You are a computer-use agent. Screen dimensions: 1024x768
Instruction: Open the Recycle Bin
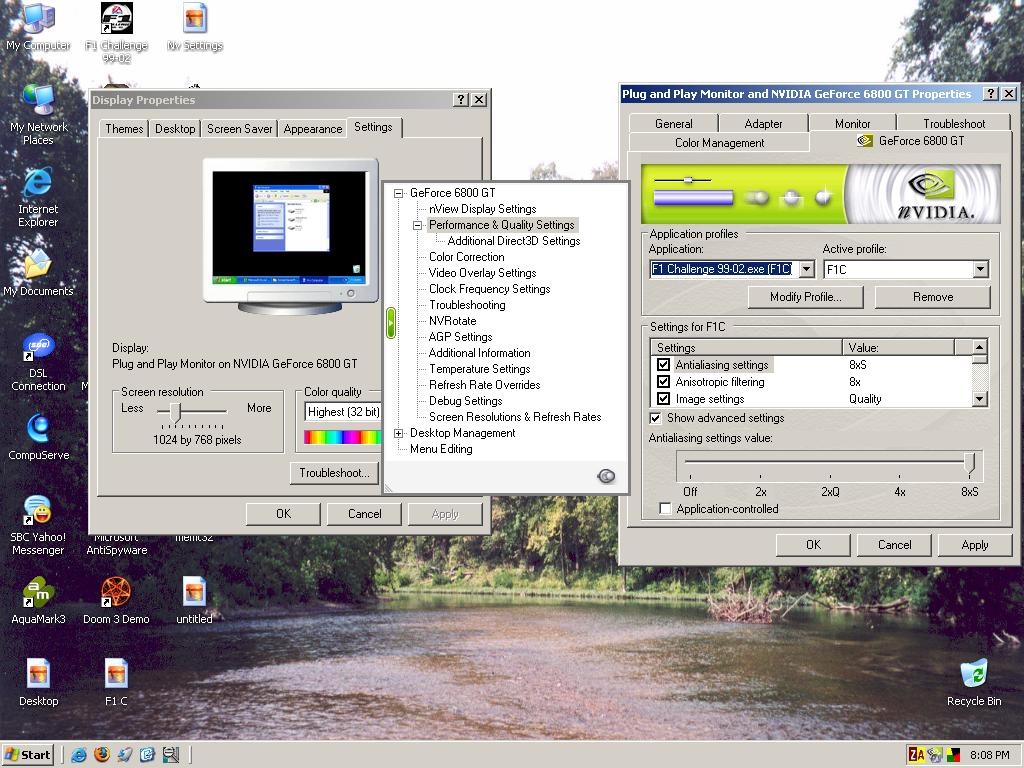[x=973, y=675]
